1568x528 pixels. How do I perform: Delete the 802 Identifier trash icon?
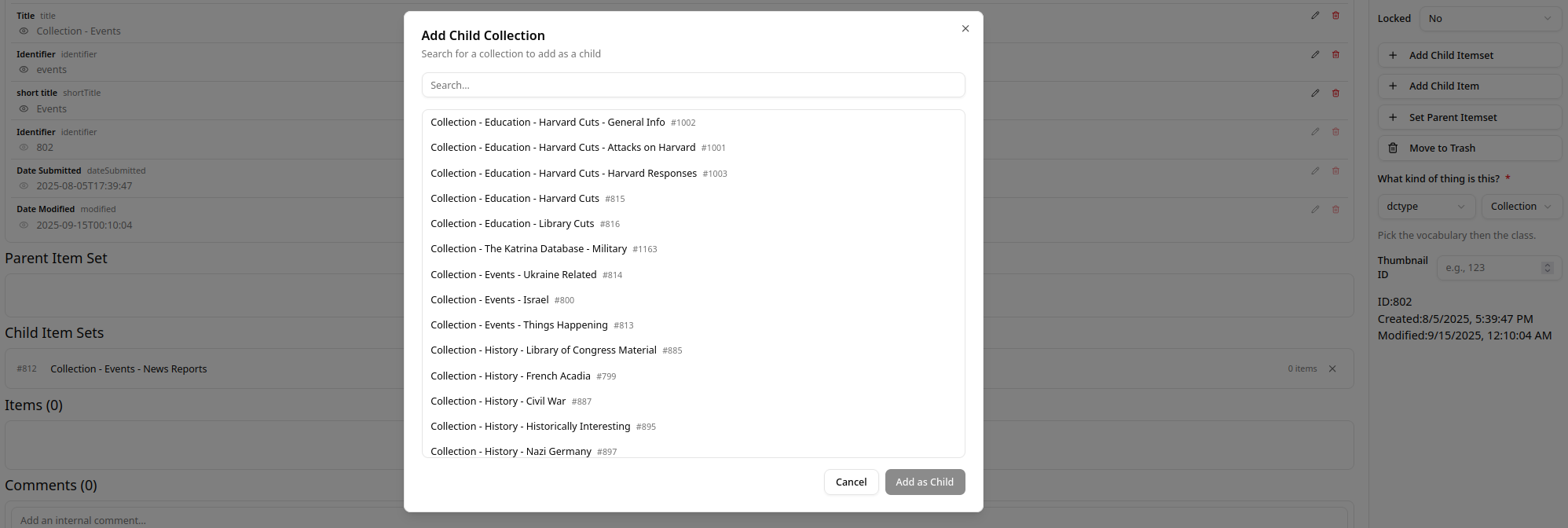click(1335, 132)
